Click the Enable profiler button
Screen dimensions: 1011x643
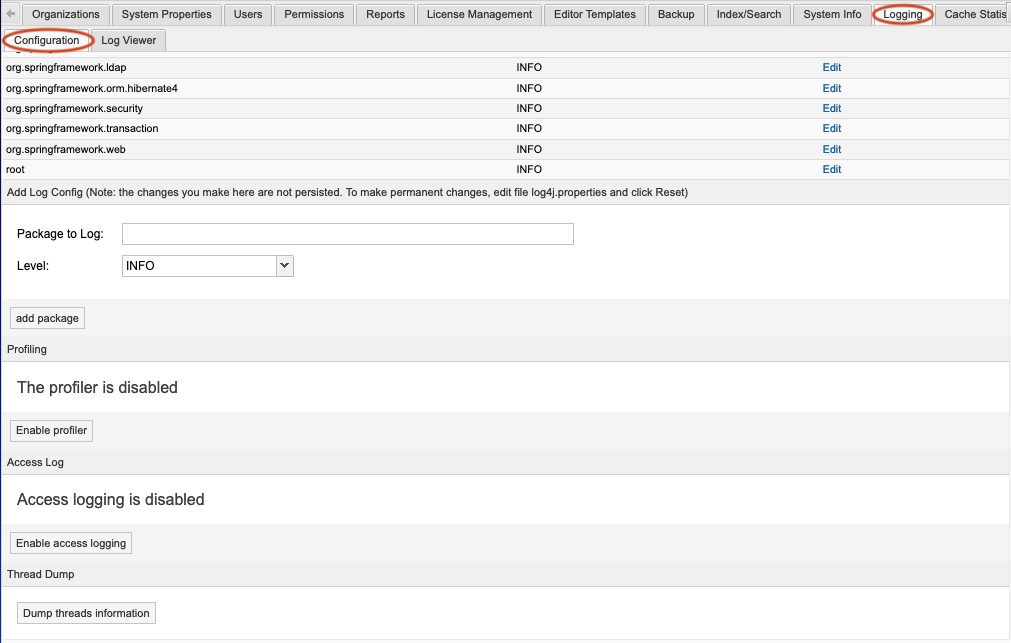click(52, 430)
